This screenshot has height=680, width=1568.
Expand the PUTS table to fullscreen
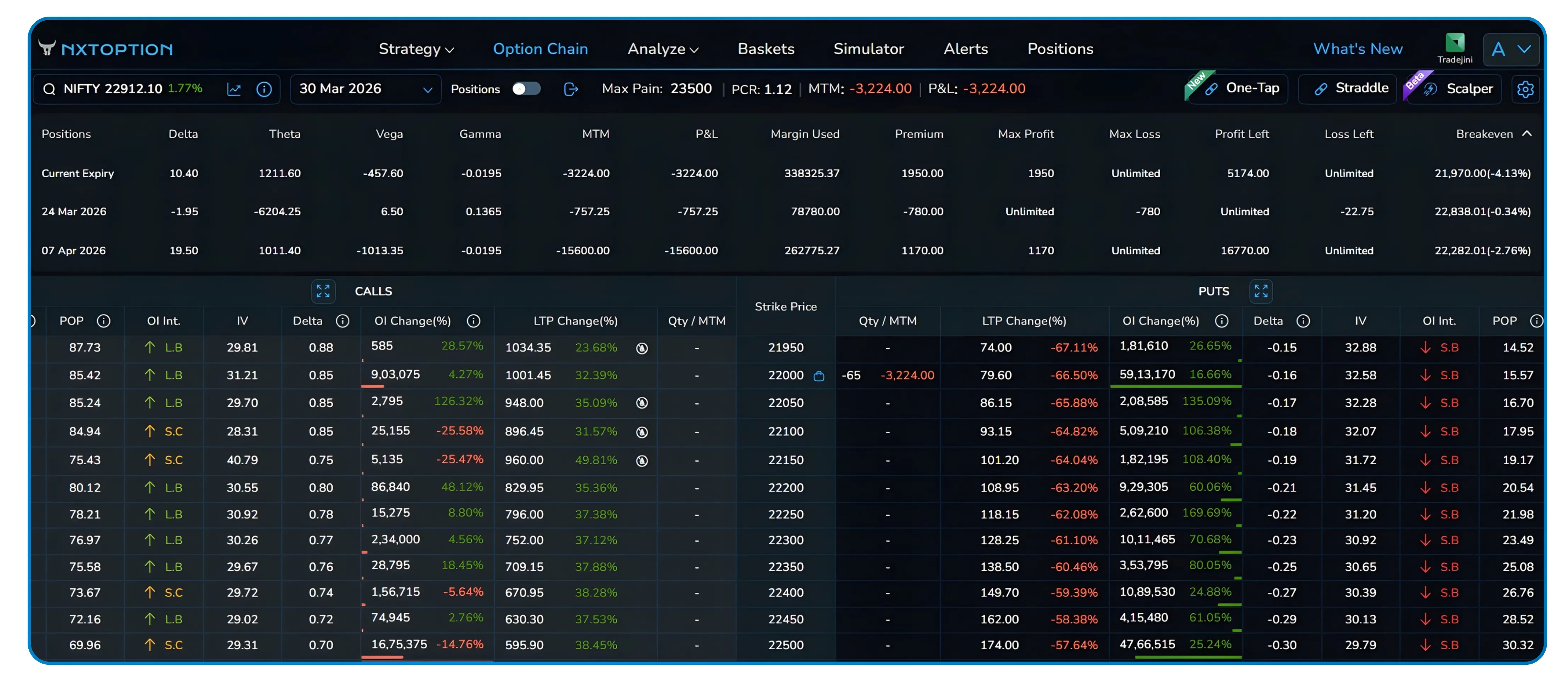pos(1261,291)
